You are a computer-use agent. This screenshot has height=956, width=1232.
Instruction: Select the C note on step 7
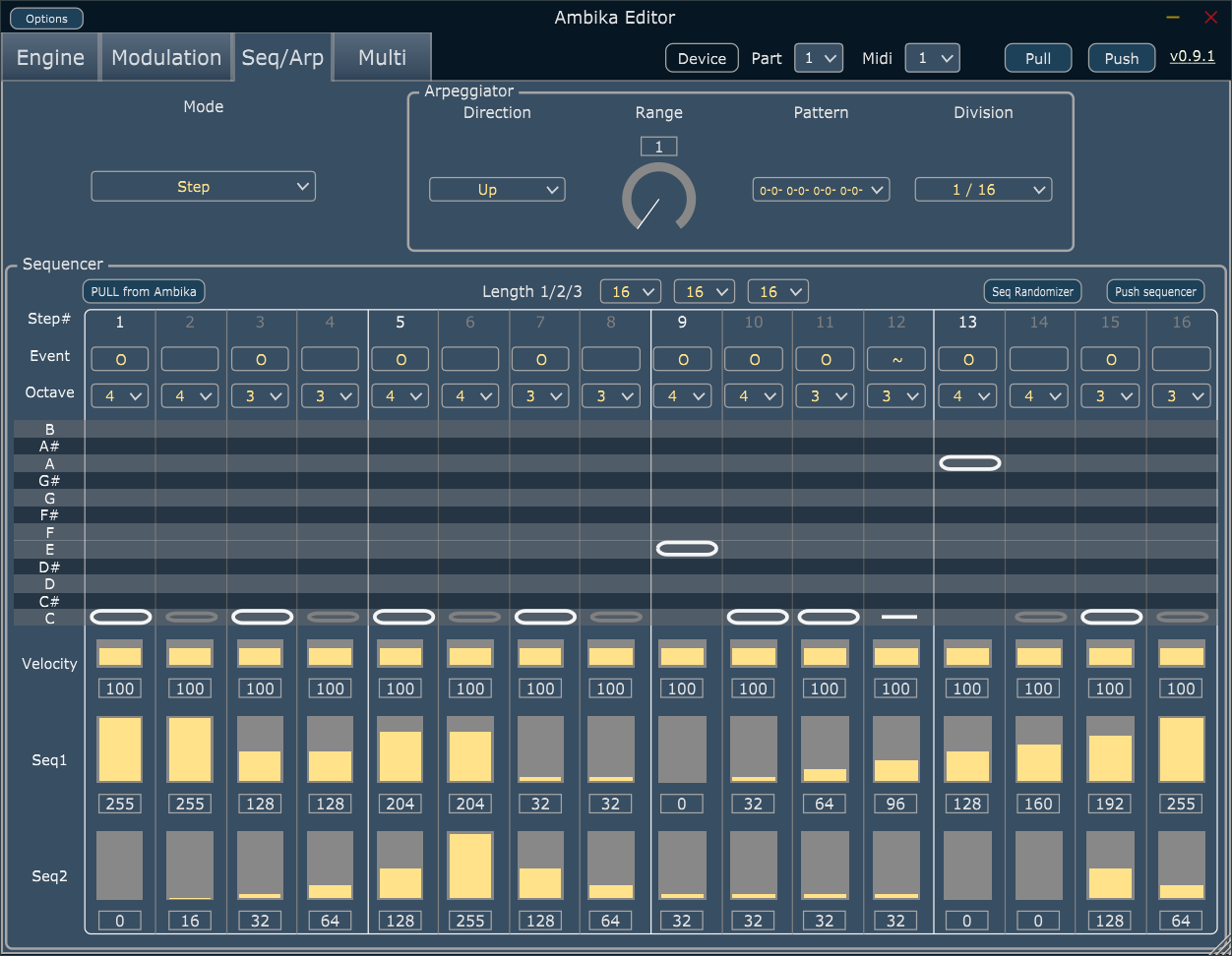click(545, 617)
